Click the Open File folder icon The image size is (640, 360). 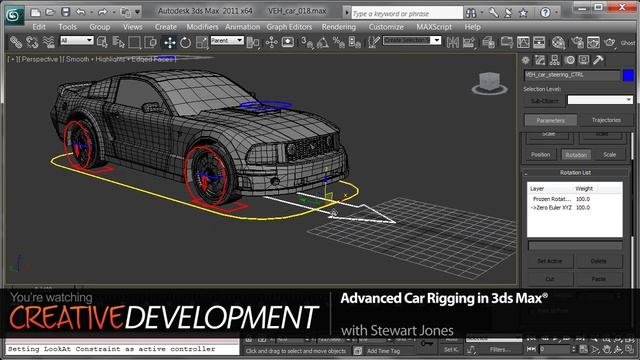tap(50, 12)
